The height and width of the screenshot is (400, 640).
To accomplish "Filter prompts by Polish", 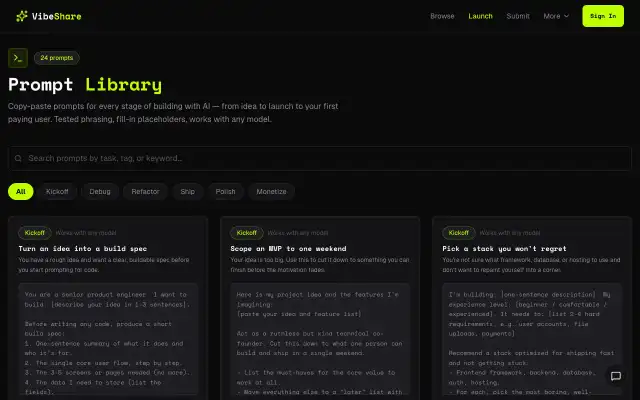I will tap(225, 191).
